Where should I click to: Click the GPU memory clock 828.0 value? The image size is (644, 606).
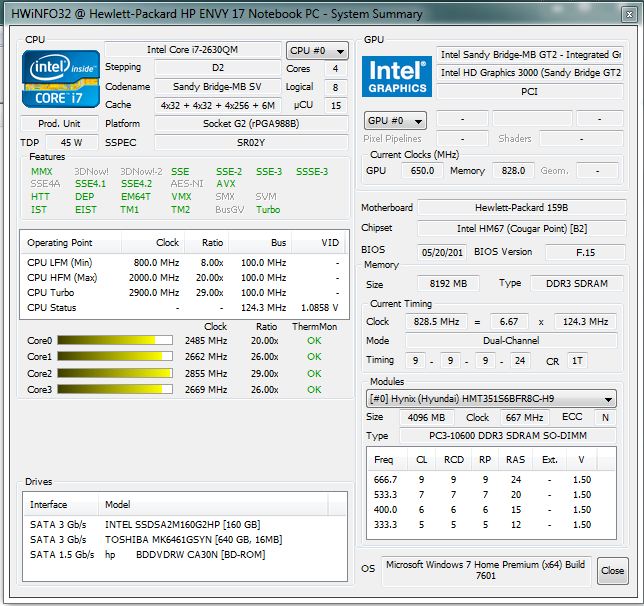(x=513, y=171)
